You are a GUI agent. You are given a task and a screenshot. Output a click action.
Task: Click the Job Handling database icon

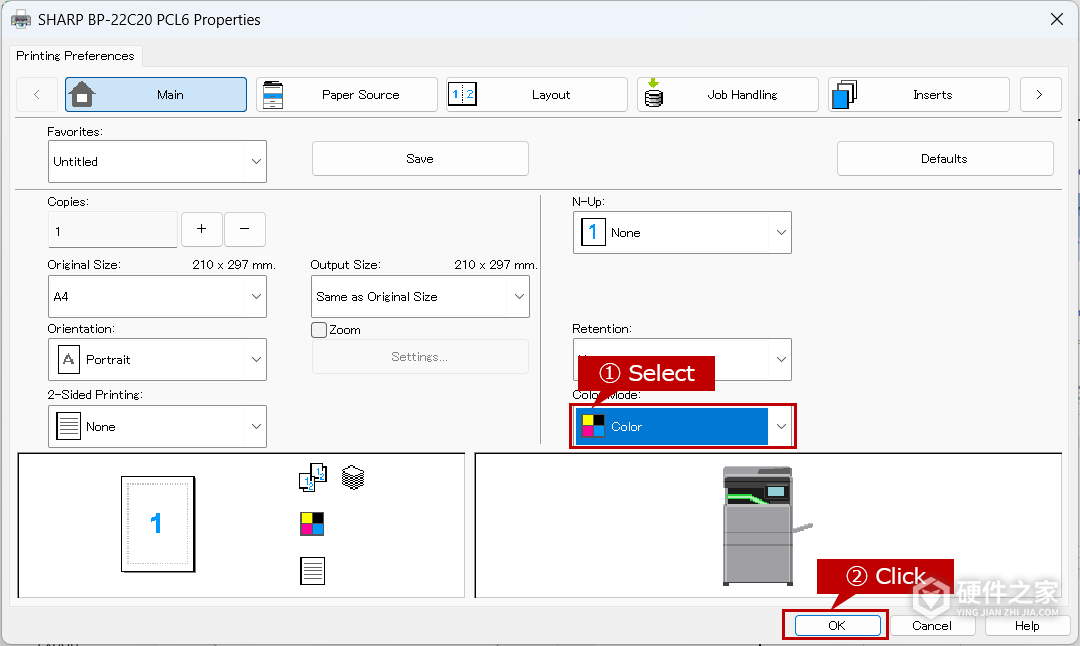(x=654, y=94)
